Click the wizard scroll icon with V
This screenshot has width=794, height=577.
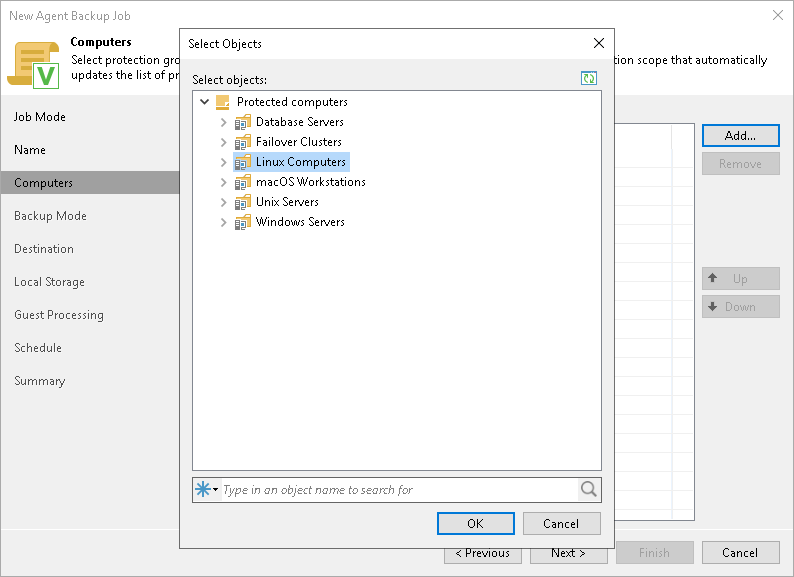tap(34, 65)
